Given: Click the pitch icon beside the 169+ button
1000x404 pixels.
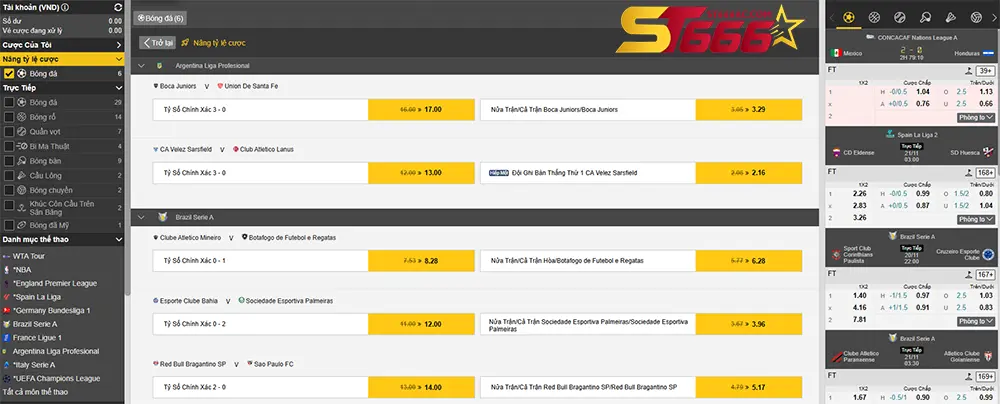Looking at the screenshot, I should pos(969,377).
